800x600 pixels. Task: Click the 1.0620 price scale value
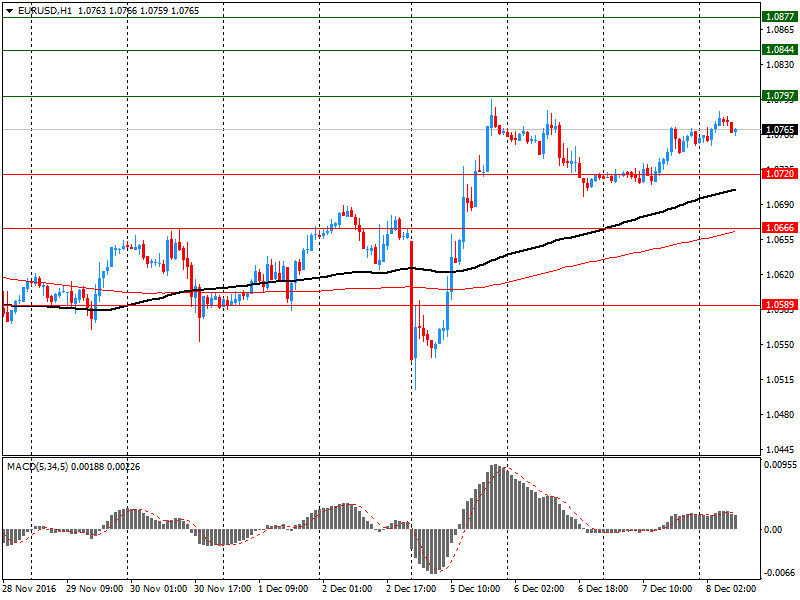point(780,274)
